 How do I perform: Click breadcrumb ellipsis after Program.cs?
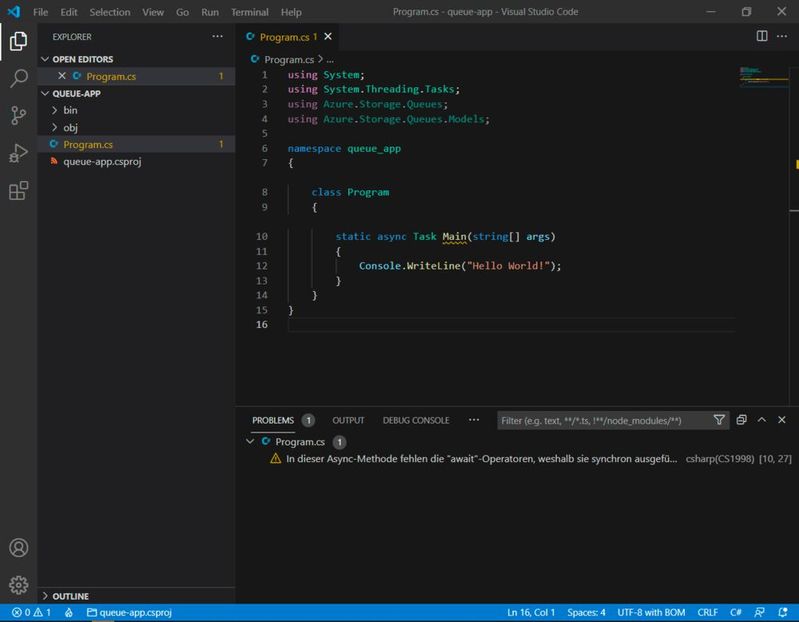pyautogui.click(x=330, y=60)
